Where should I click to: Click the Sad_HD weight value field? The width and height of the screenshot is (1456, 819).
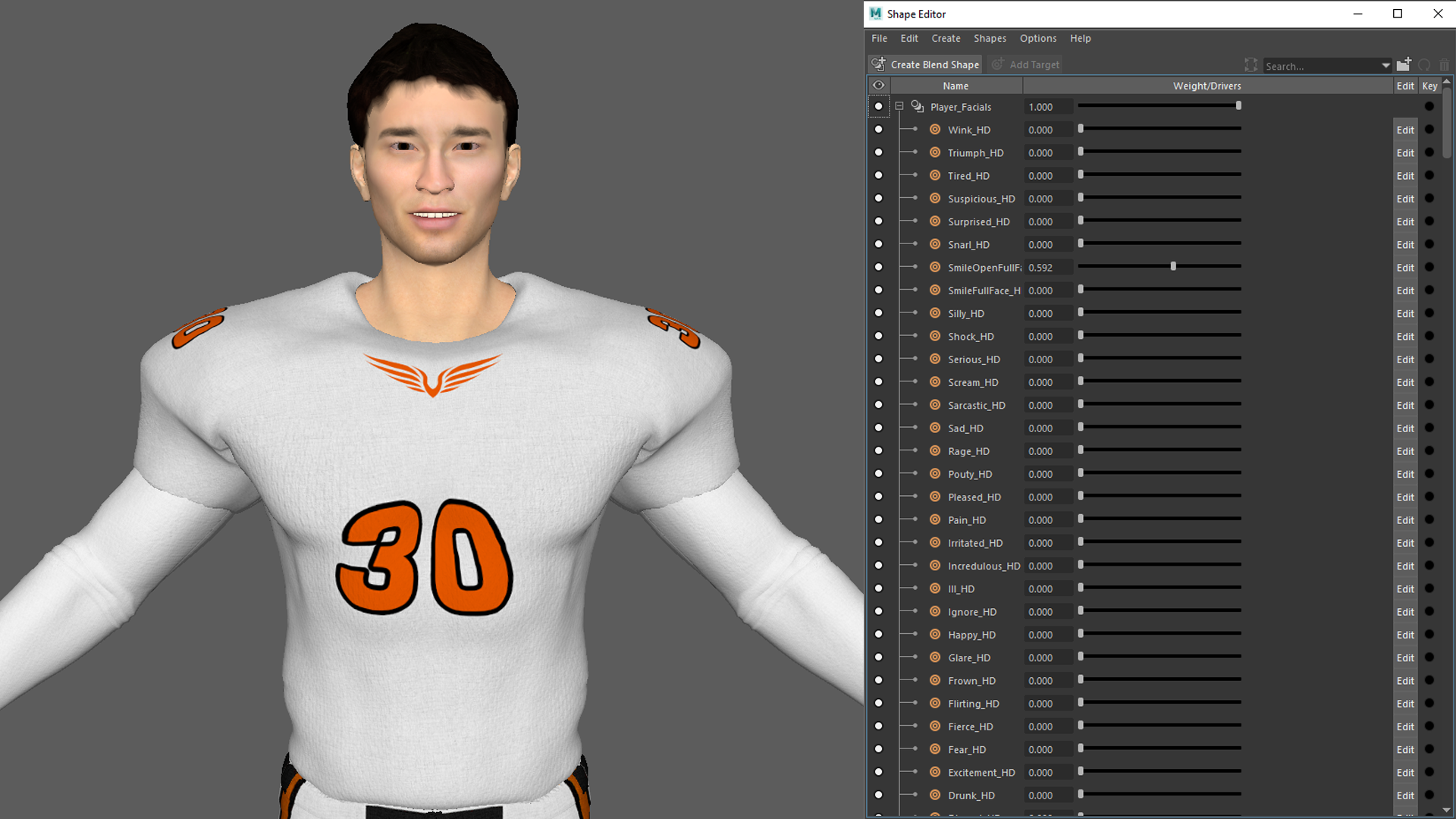pyautogui.click(x=1048, y=428)
